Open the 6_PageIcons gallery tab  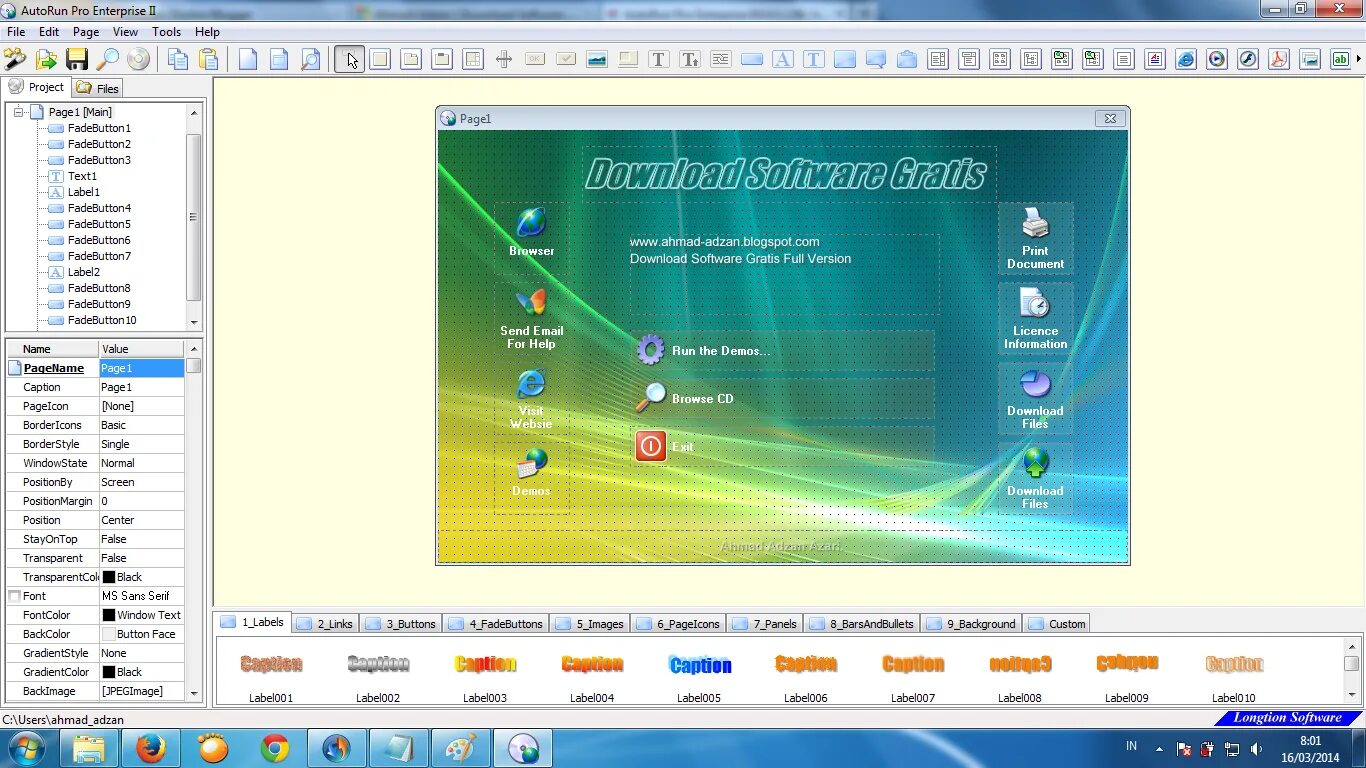pos(677,623)
